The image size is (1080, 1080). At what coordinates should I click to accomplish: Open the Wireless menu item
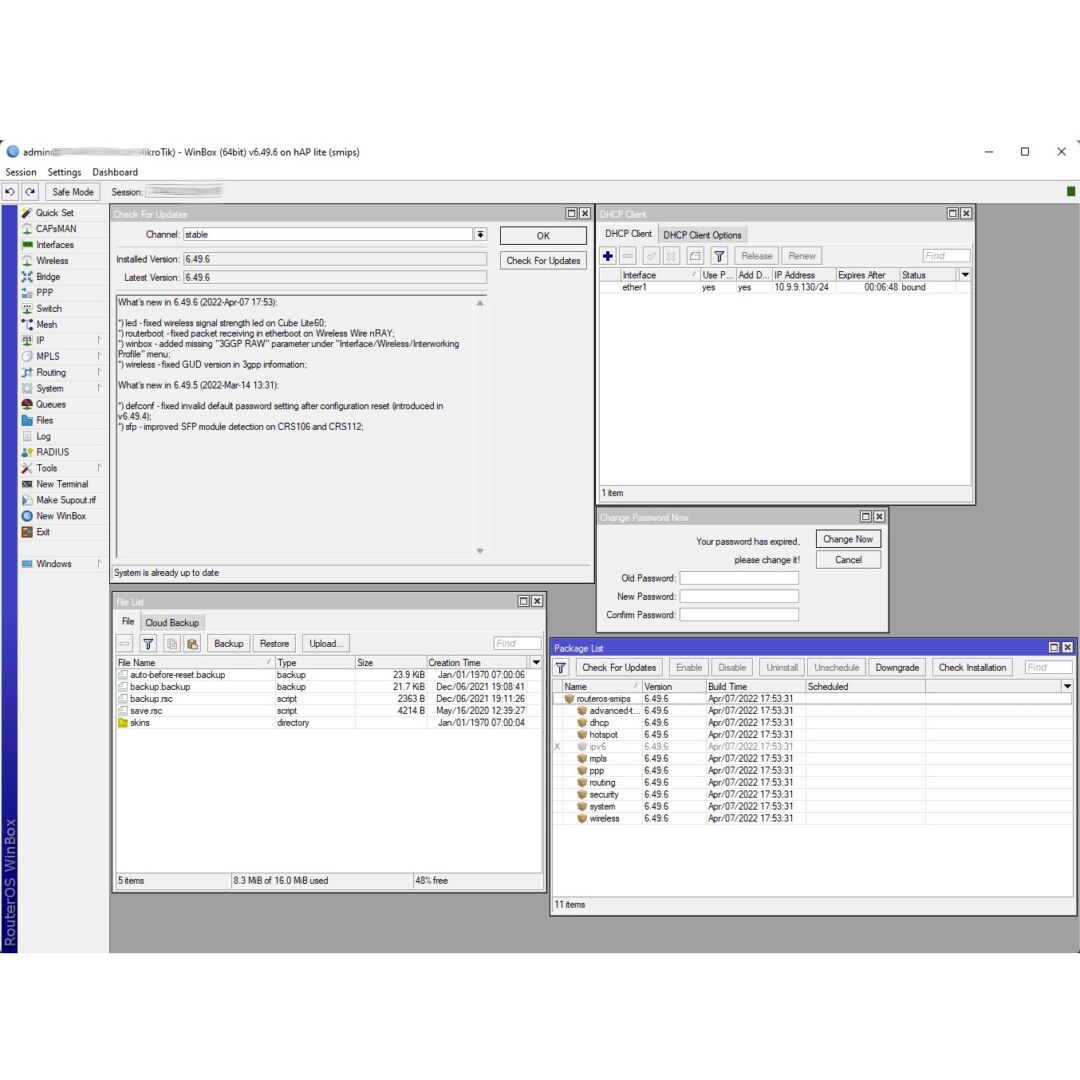click(52, 260)
